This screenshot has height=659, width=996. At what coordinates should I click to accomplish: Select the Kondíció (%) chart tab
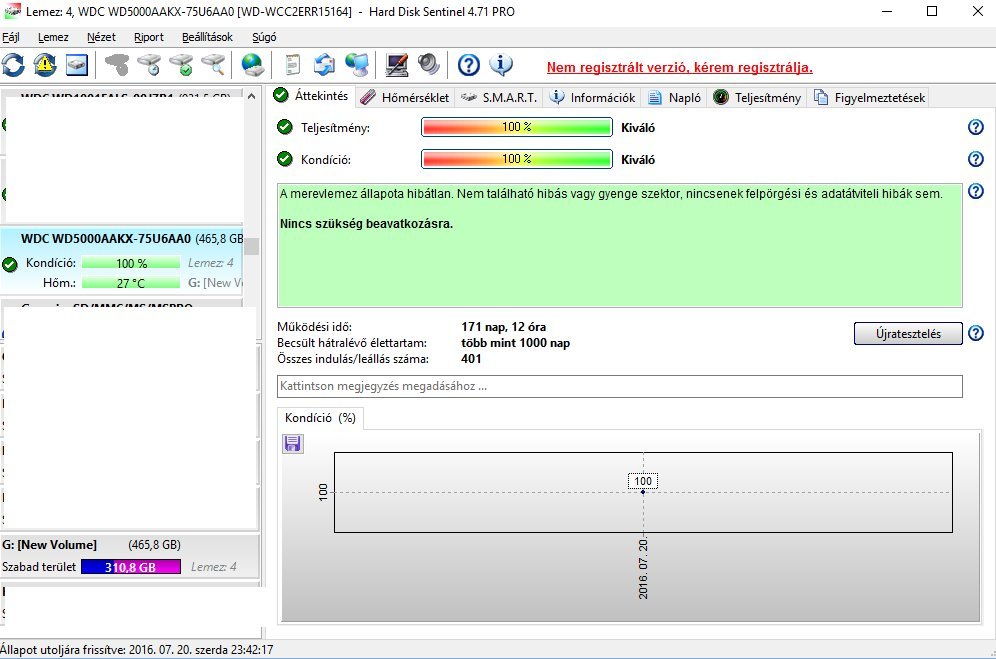(x=320, y=418)
